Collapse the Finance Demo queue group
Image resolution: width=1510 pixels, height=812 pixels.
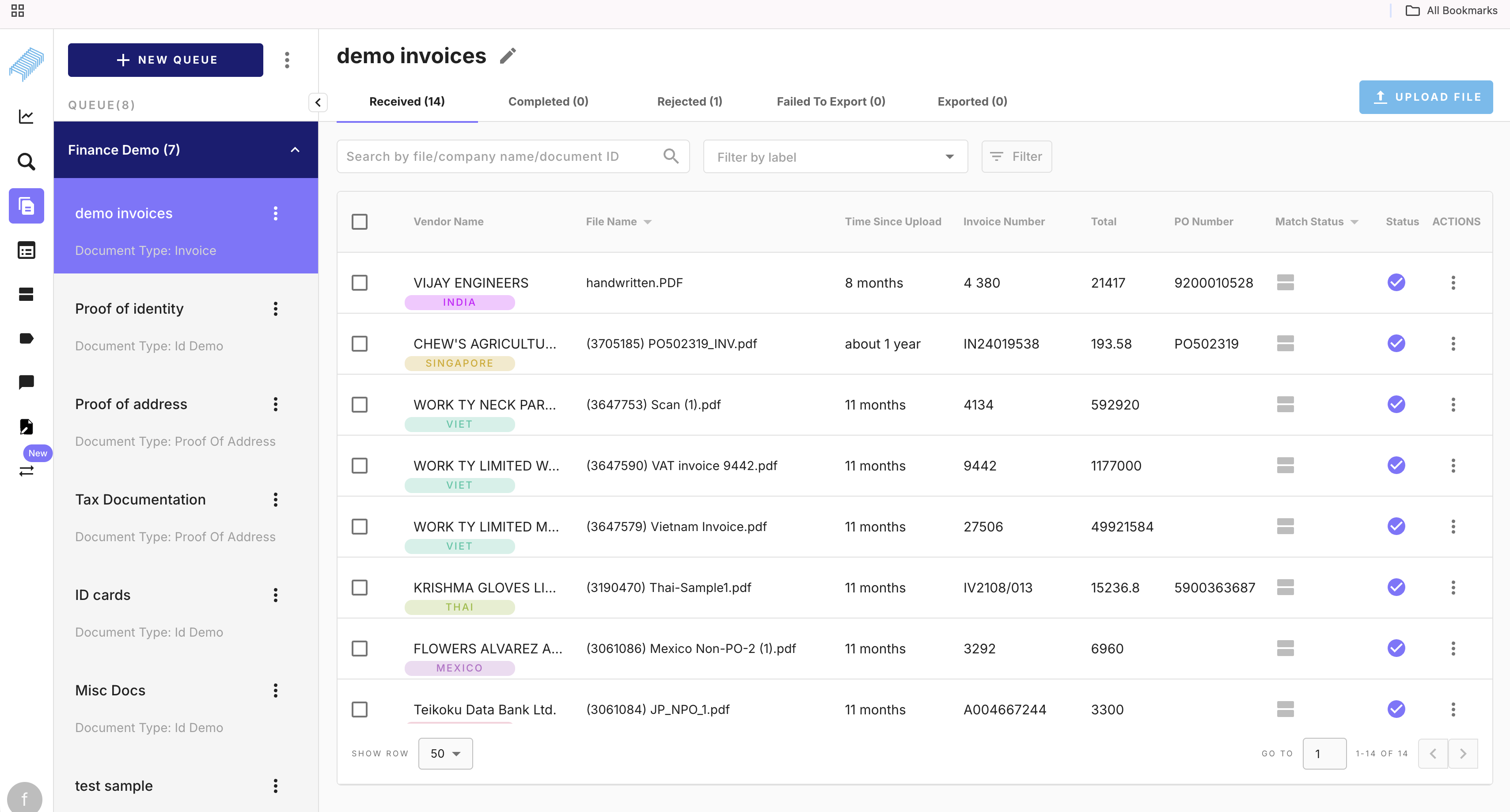click(295, 149)
